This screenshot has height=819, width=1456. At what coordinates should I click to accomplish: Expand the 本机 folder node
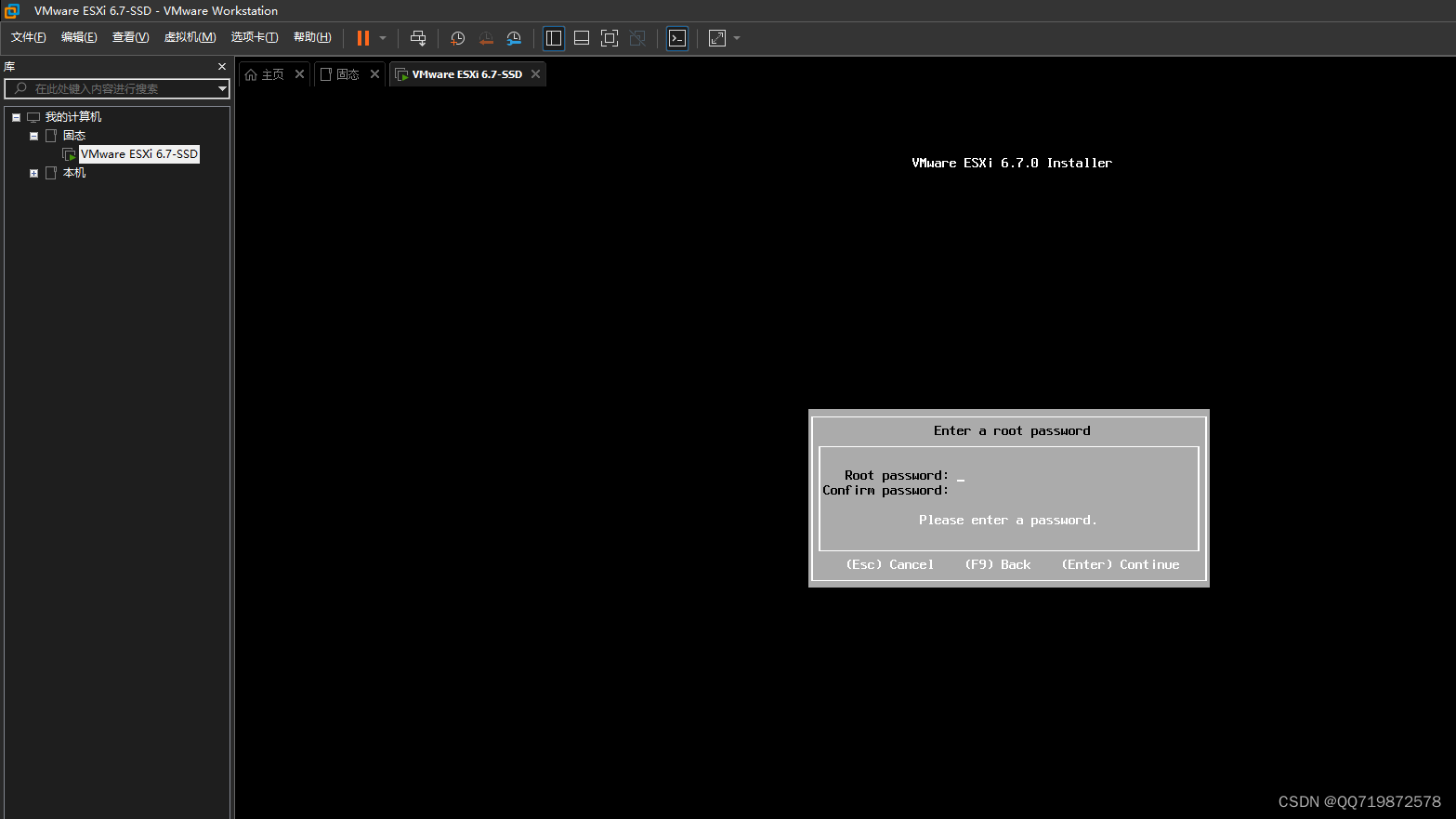[x=33, y=173]
